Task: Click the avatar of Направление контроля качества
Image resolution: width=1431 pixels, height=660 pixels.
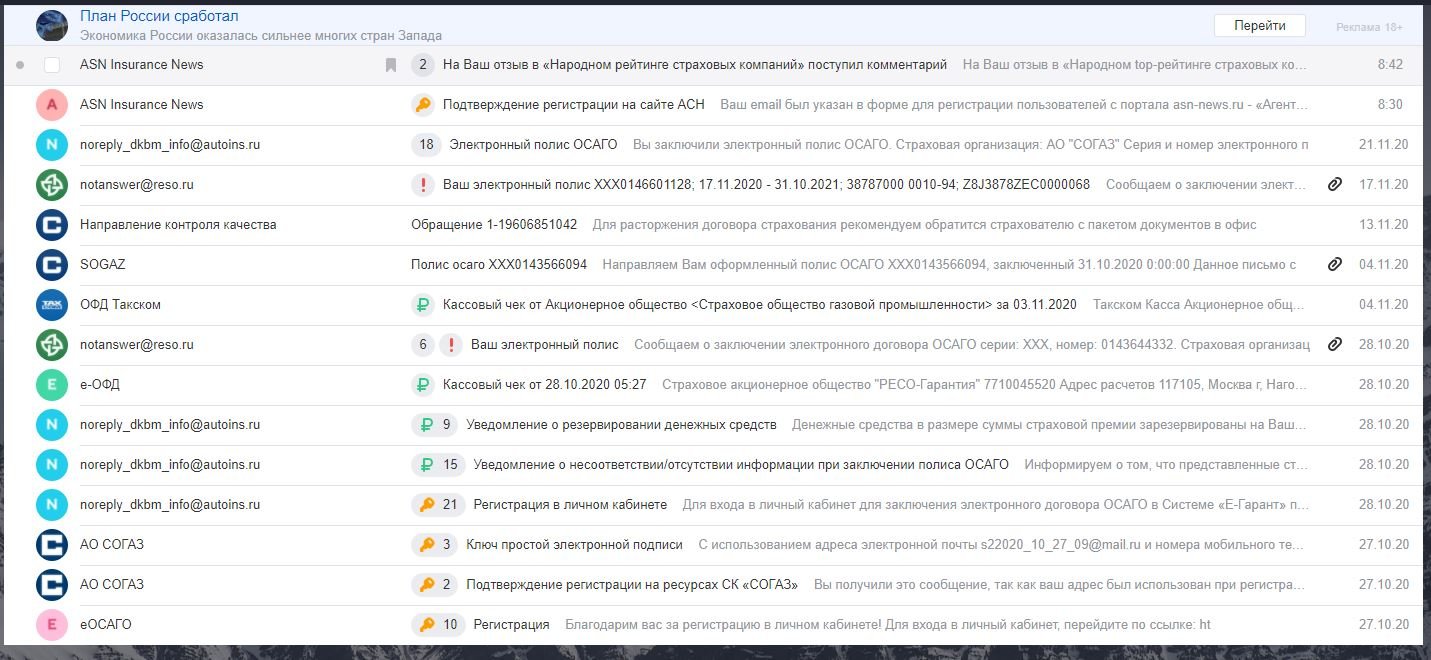Action: click(52, 225)
